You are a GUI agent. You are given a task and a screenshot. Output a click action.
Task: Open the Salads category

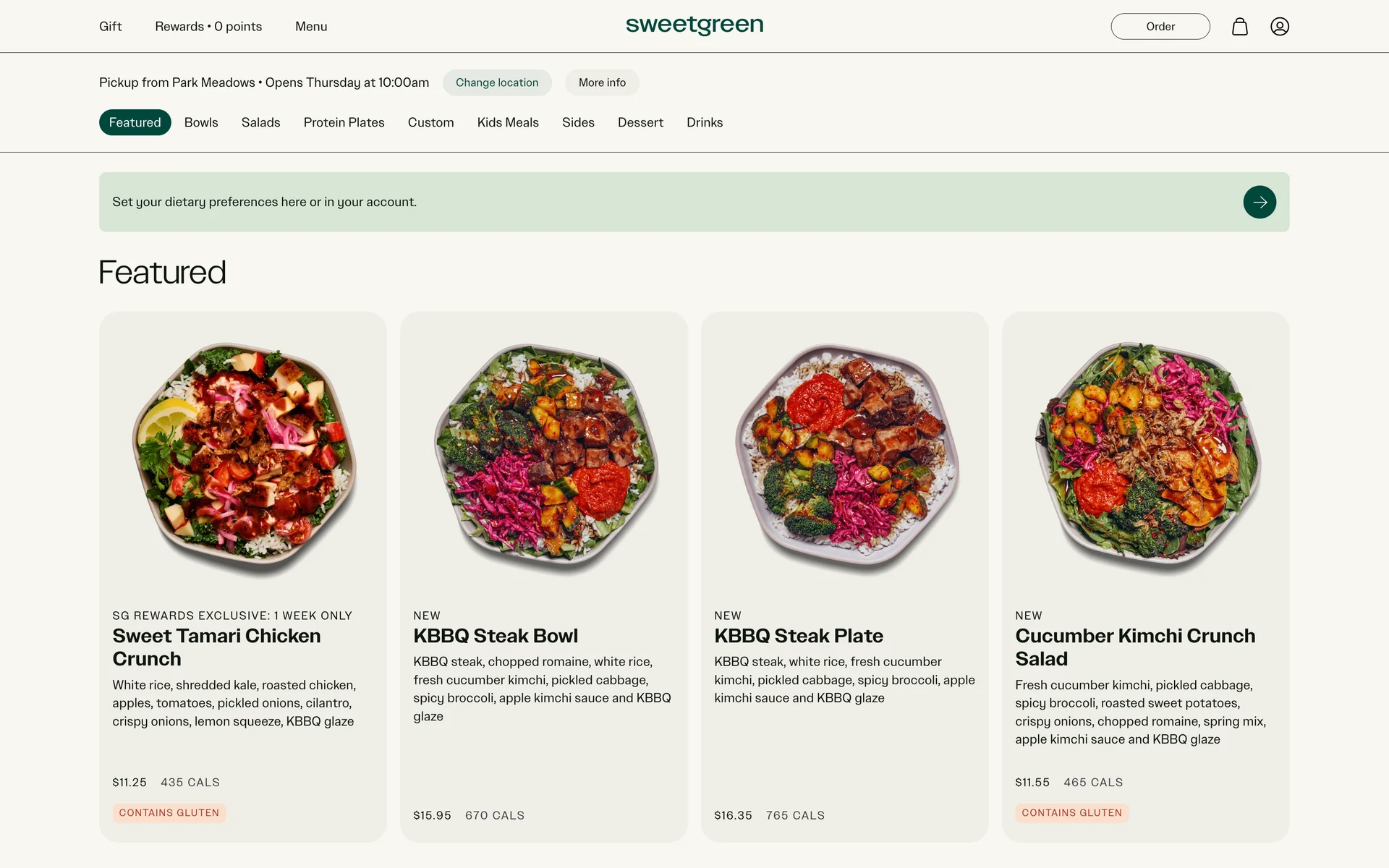point(260,122)
